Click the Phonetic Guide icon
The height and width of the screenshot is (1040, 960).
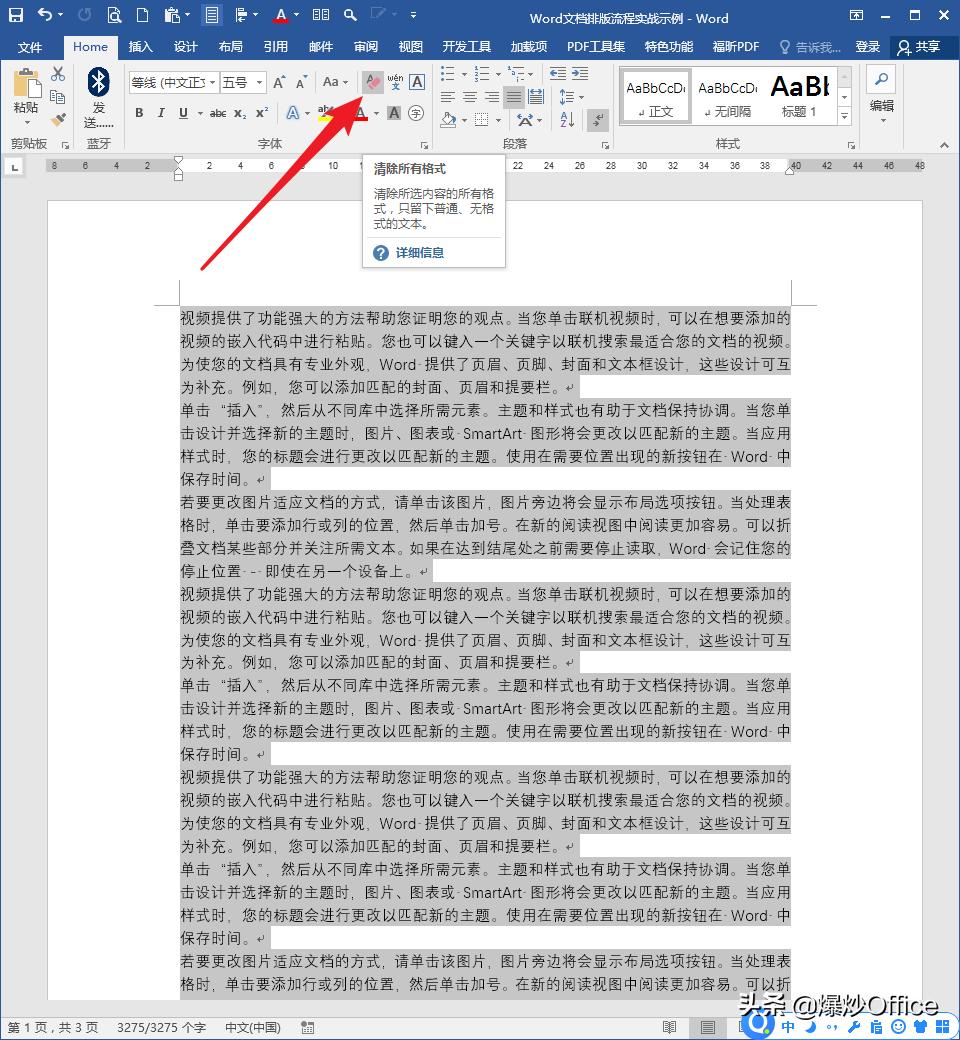pyautogui.click(x=396, y=83)
